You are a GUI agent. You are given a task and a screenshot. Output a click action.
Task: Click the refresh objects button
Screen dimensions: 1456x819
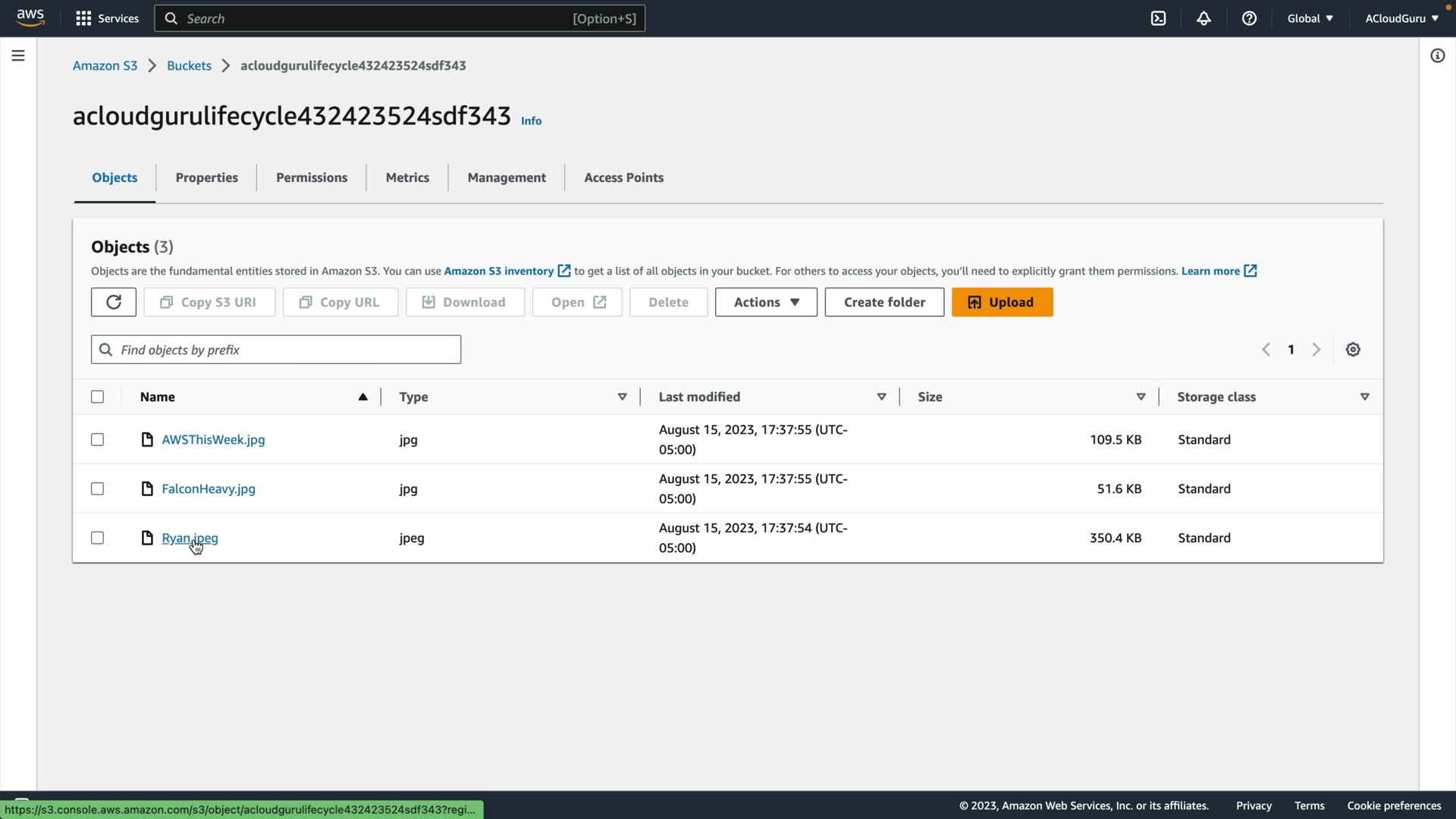click(x=114, y=302)
